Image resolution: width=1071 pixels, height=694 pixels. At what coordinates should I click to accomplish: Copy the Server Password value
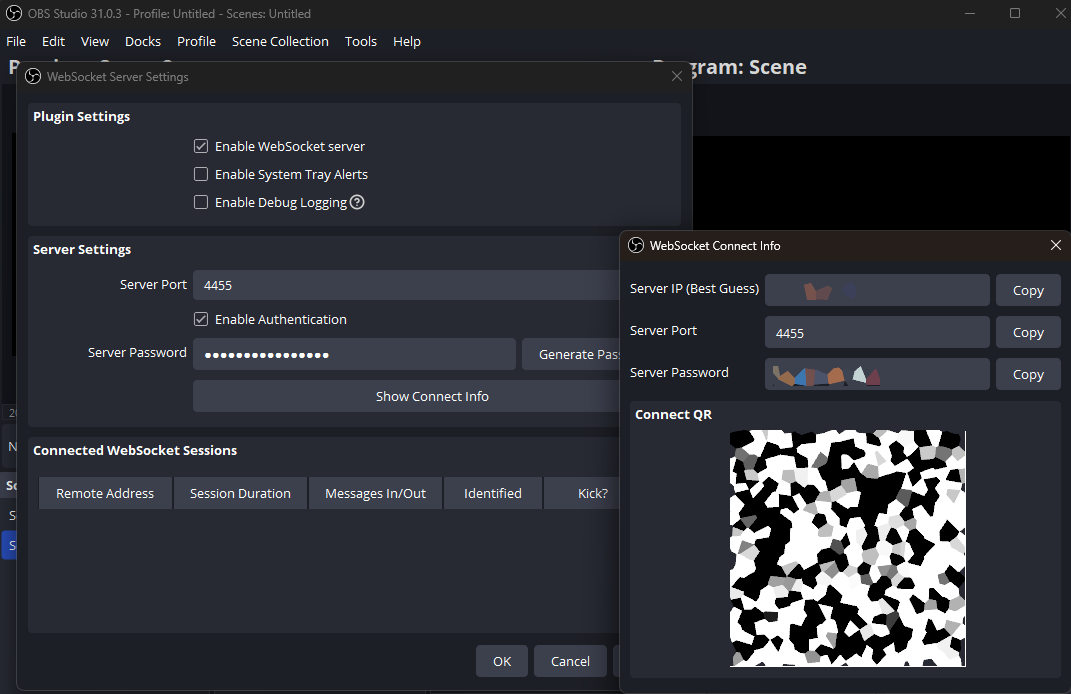[x=1028, y=374]
